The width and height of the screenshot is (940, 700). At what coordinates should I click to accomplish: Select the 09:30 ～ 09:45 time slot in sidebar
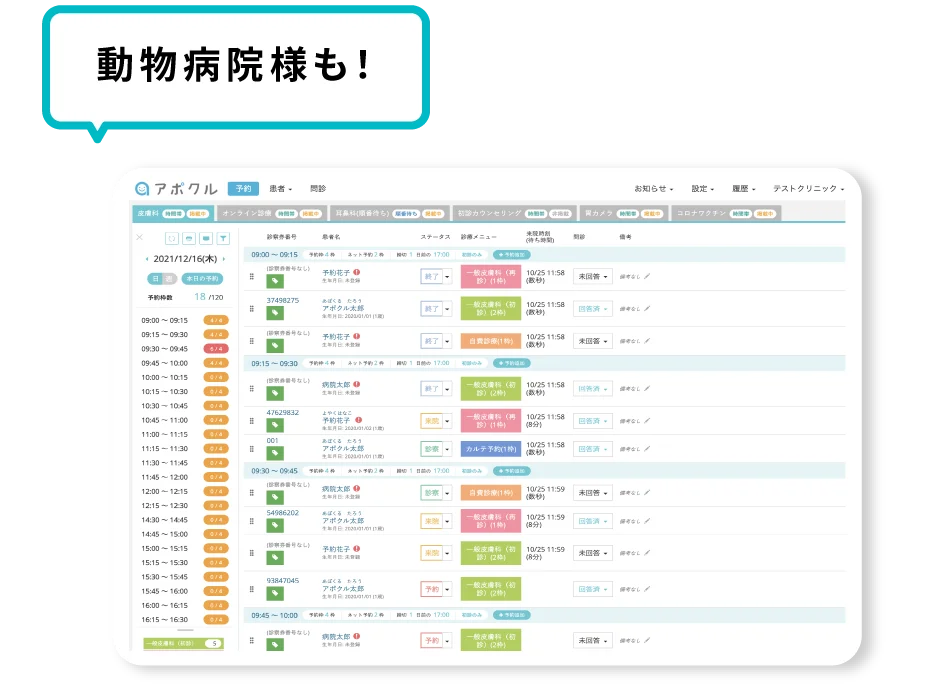pyautogui.click(x=165, y=349)
